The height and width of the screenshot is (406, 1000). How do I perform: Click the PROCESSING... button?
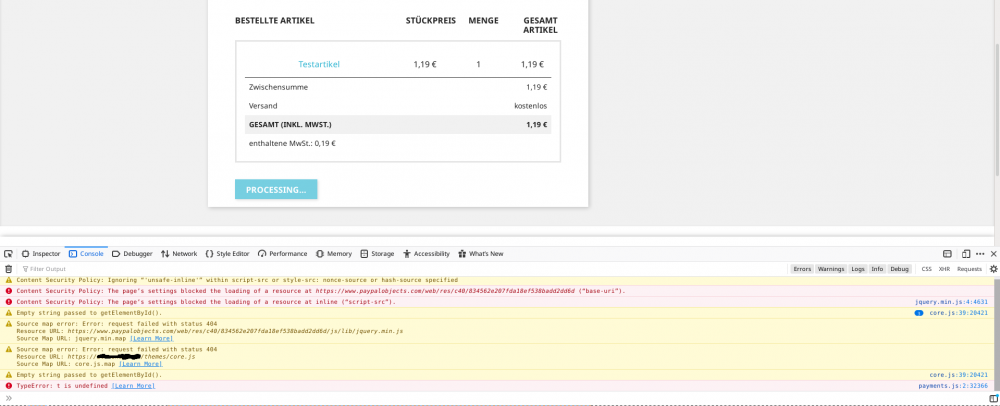[x=276, y=189]
